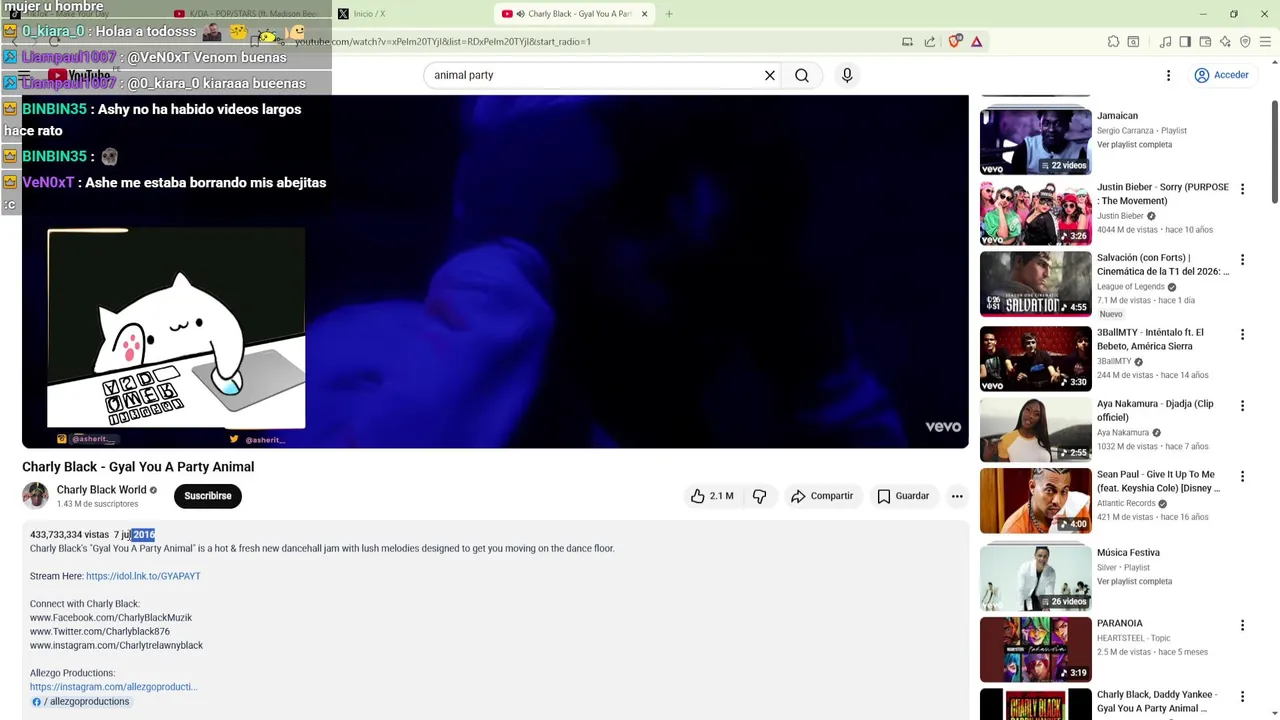Open Charly Black World channel avatar
The height and width of the screenshot is (720, 1280).
coord(35,496)
